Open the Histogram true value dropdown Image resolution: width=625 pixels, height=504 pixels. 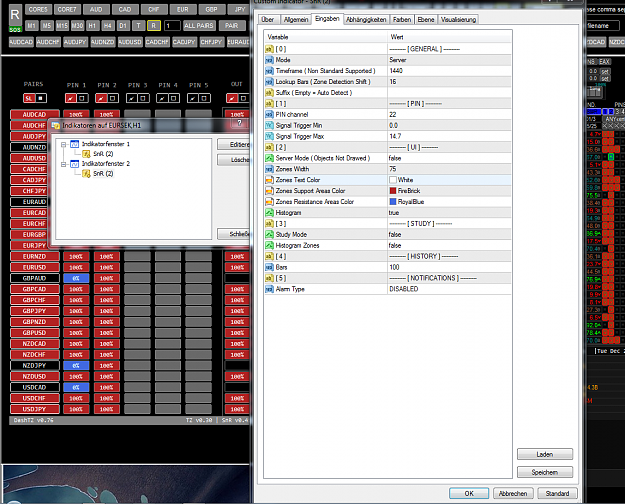tap(449, 213)
